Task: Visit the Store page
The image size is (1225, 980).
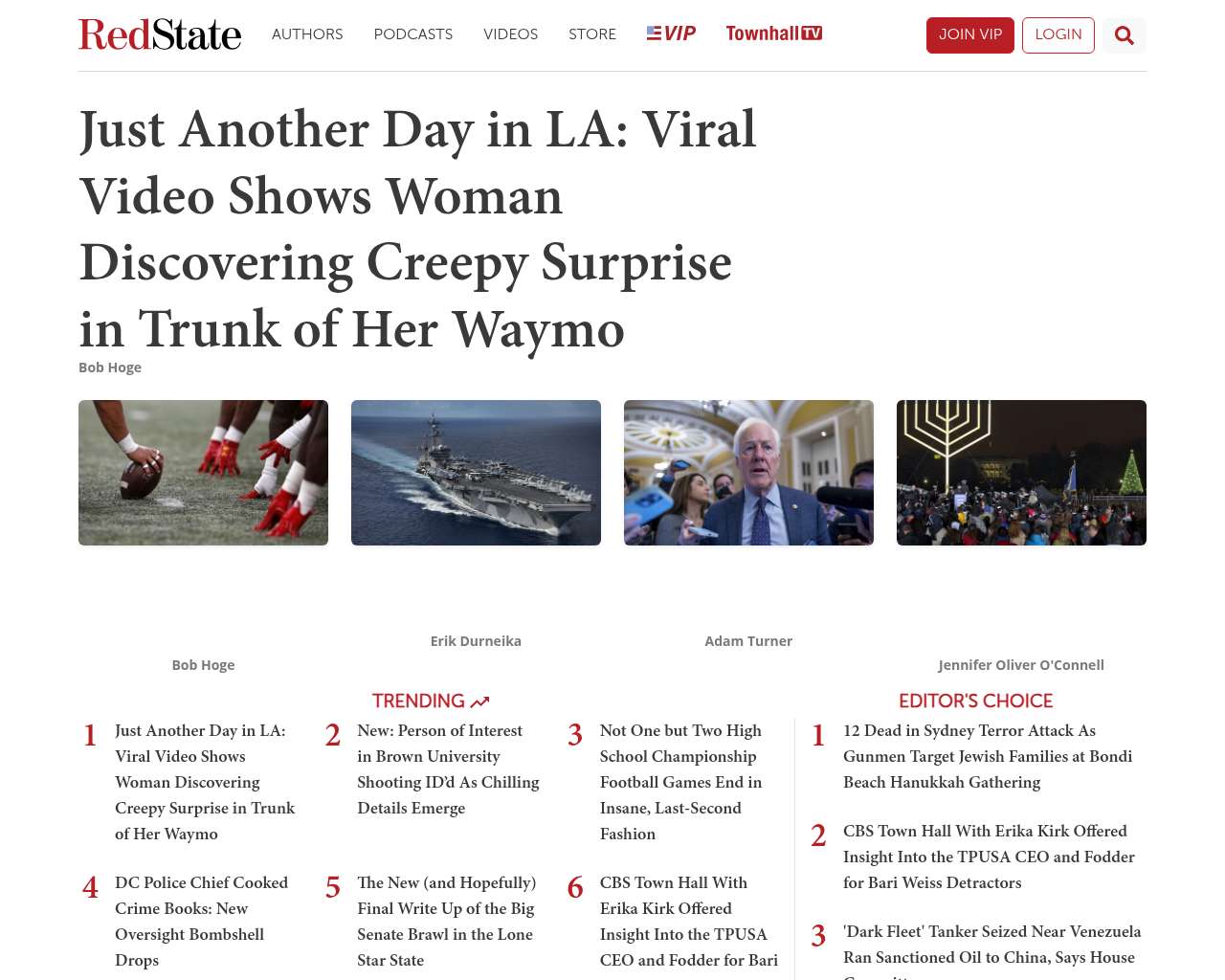Action: [x=592, y=34]
